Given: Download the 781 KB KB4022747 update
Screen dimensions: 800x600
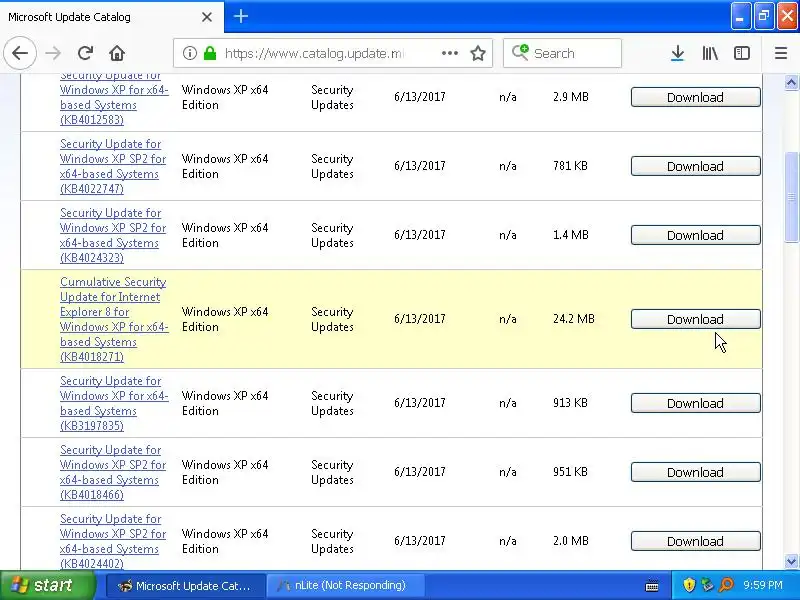Looking at the screenshot, I should (695, 166).
